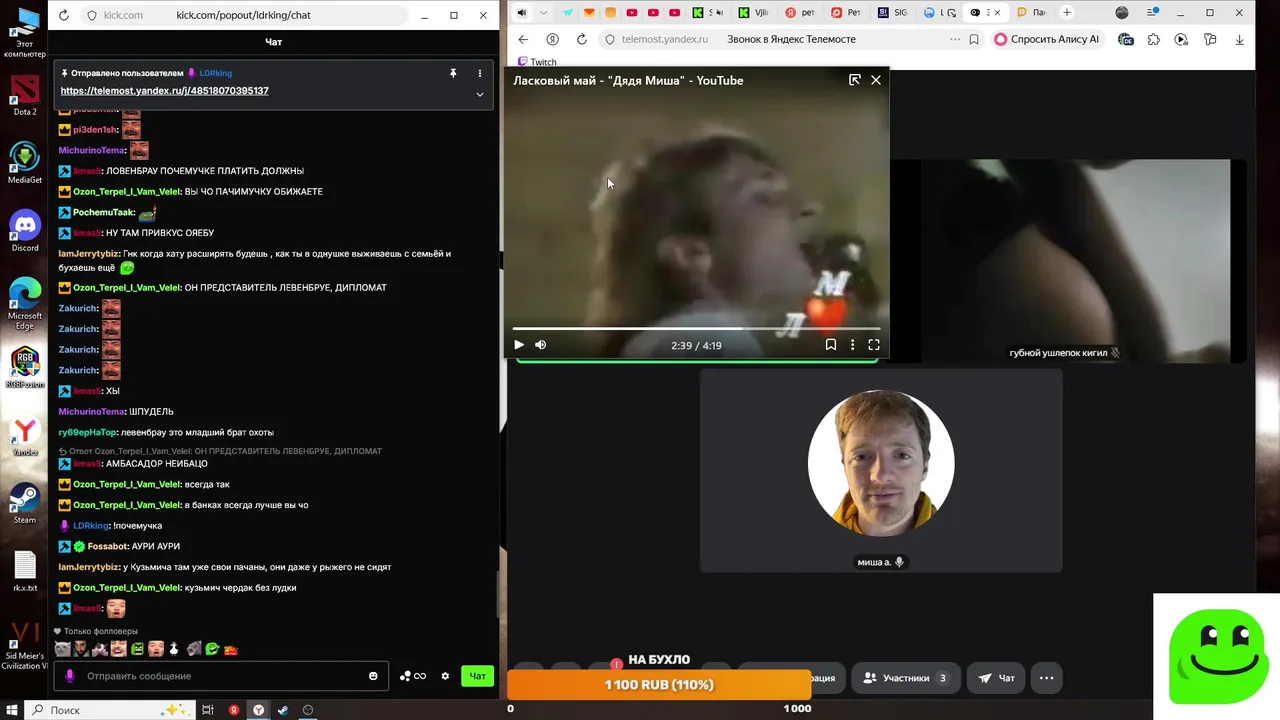Reload the Kick chat popout page
Image resolution: width=1280 pixels, height=720 pixels.
coord(64,15)
